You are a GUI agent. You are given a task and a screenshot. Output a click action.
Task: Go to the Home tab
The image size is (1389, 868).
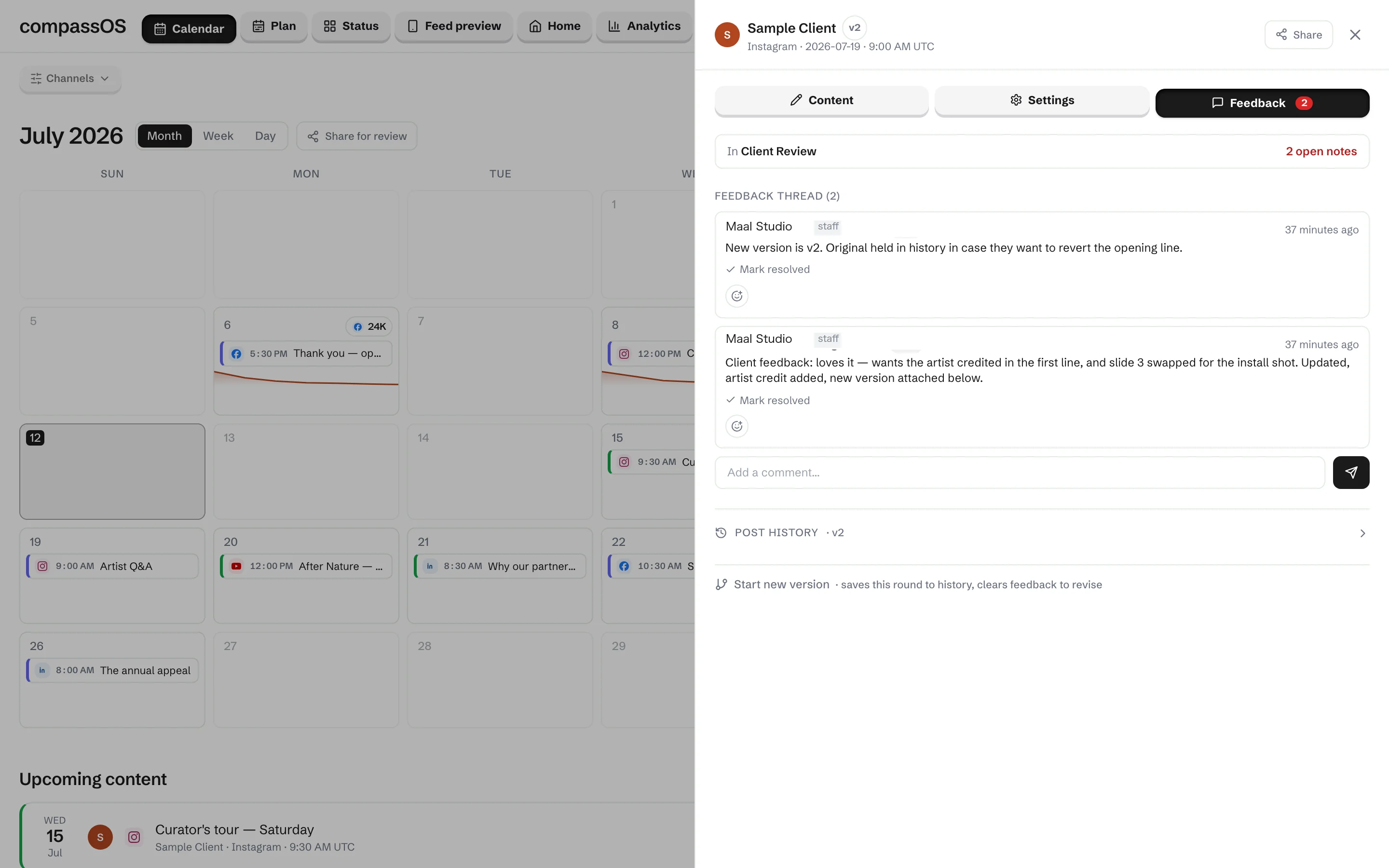555,27
